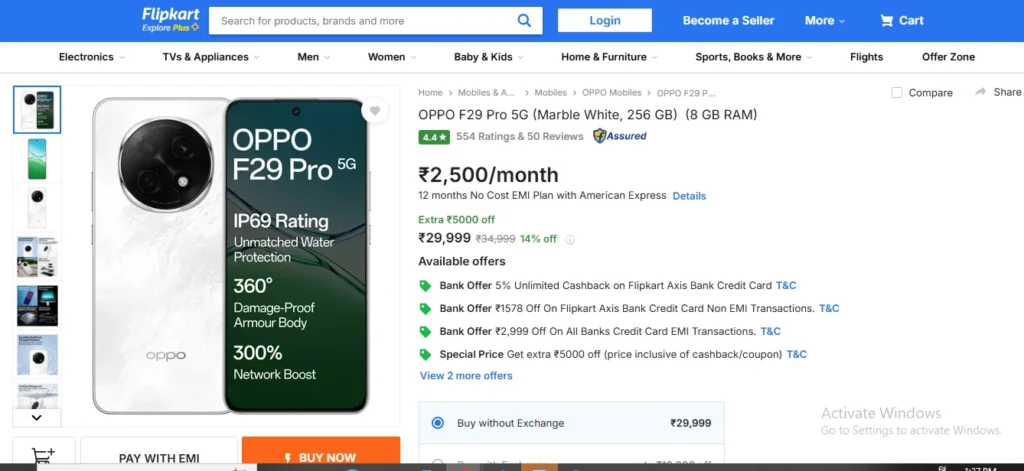Select green phone front thumbnail
Image resolution: width=1024 pixels, height=471 pixels.
pos(37,159)
